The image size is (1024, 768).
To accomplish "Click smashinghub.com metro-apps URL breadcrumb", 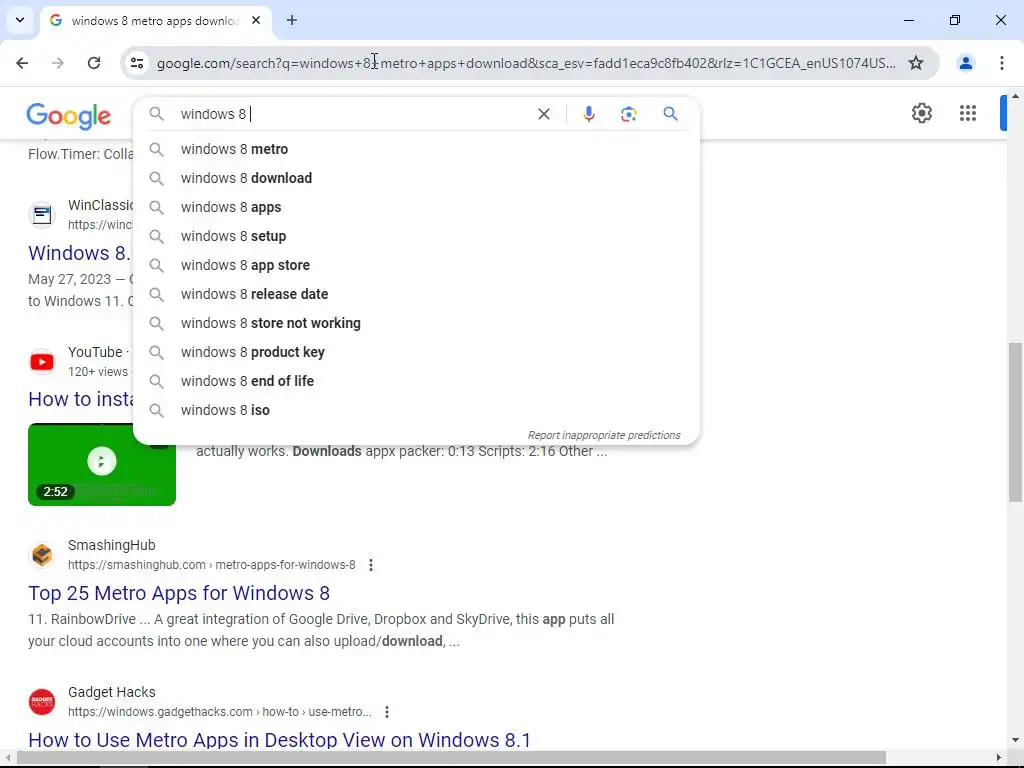I will 212,565.
